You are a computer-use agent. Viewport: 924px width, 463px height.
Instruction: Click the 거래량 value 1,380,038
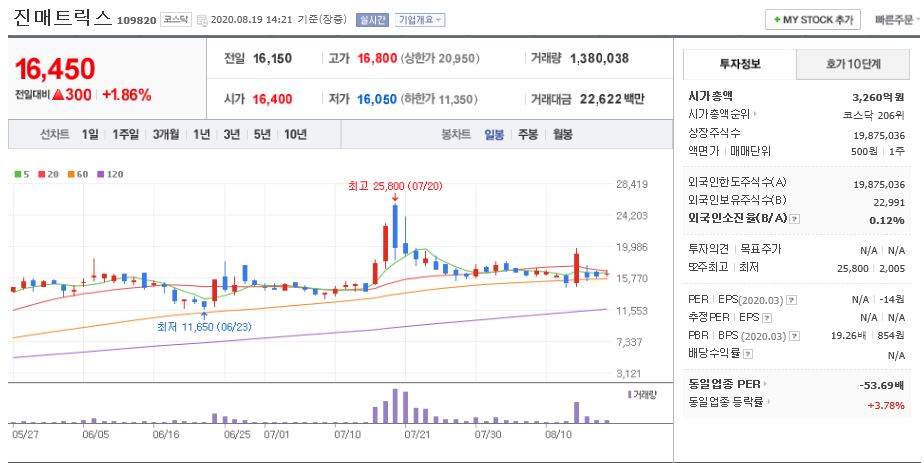(599, 58)
